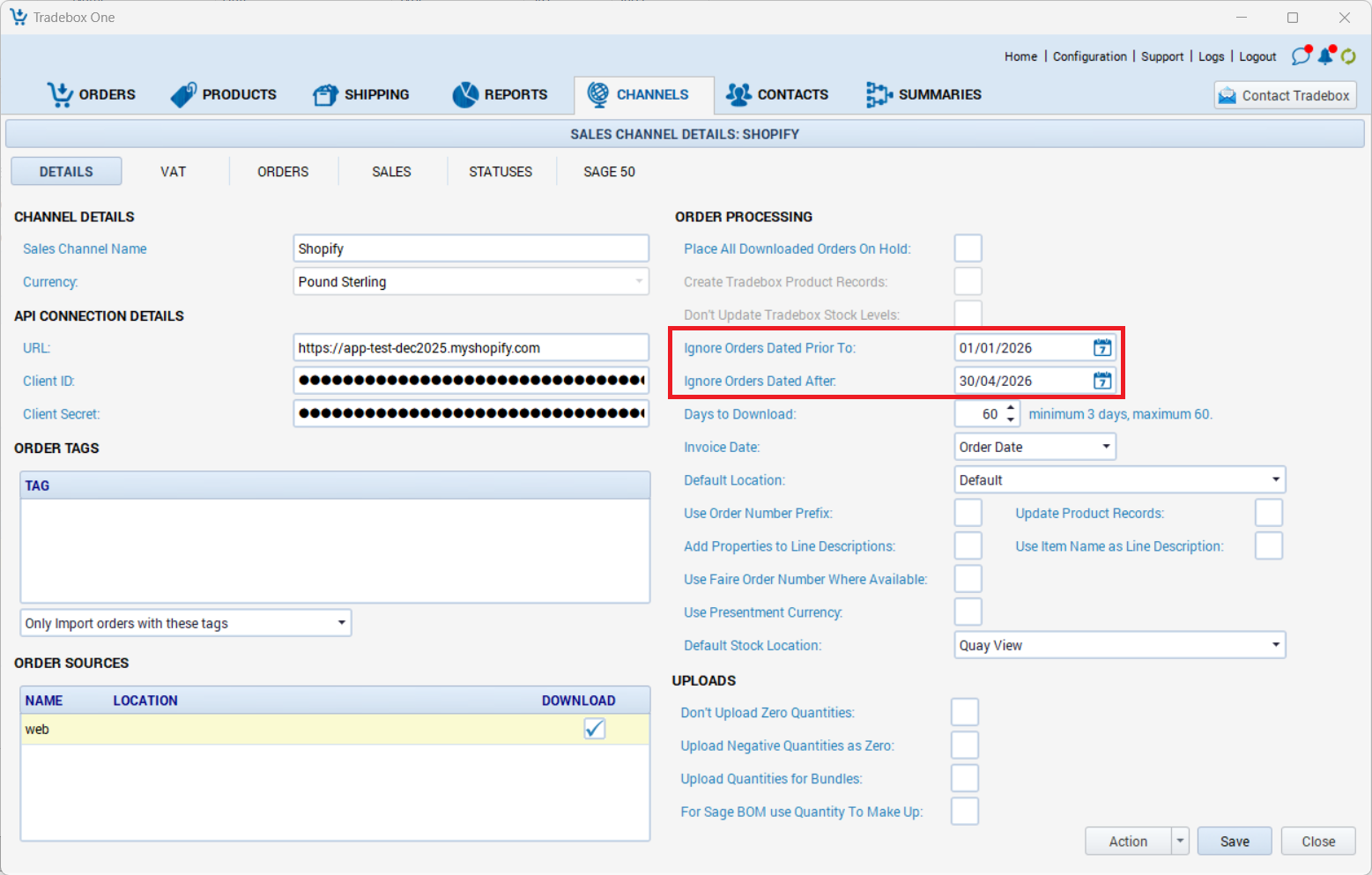Viewport: 1372px width, 875px height.
Task: Tick the Use Presentment Currency checkbox
Action: tap(968, 612)
